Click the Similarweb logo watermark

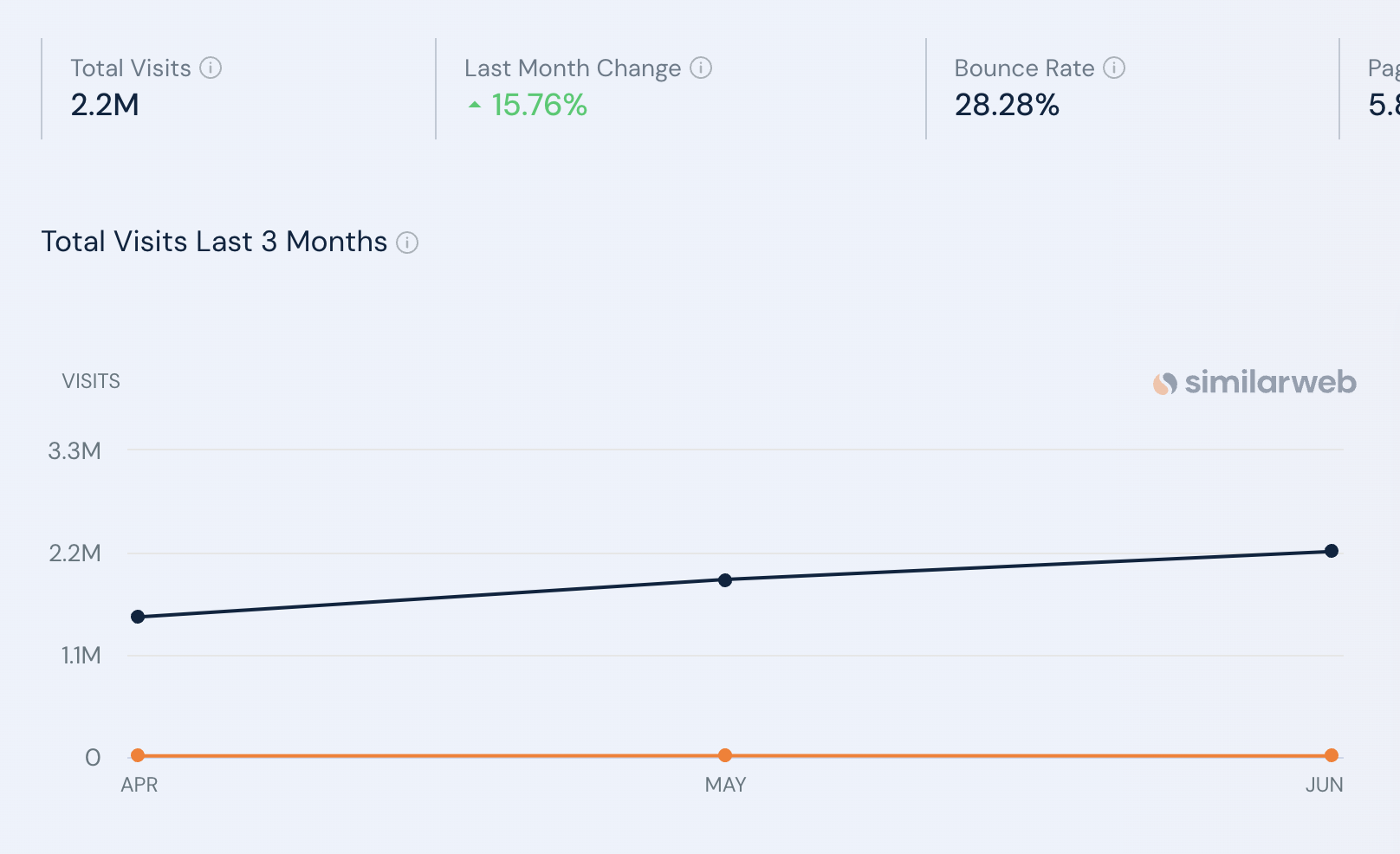[x=1254, y=382]
